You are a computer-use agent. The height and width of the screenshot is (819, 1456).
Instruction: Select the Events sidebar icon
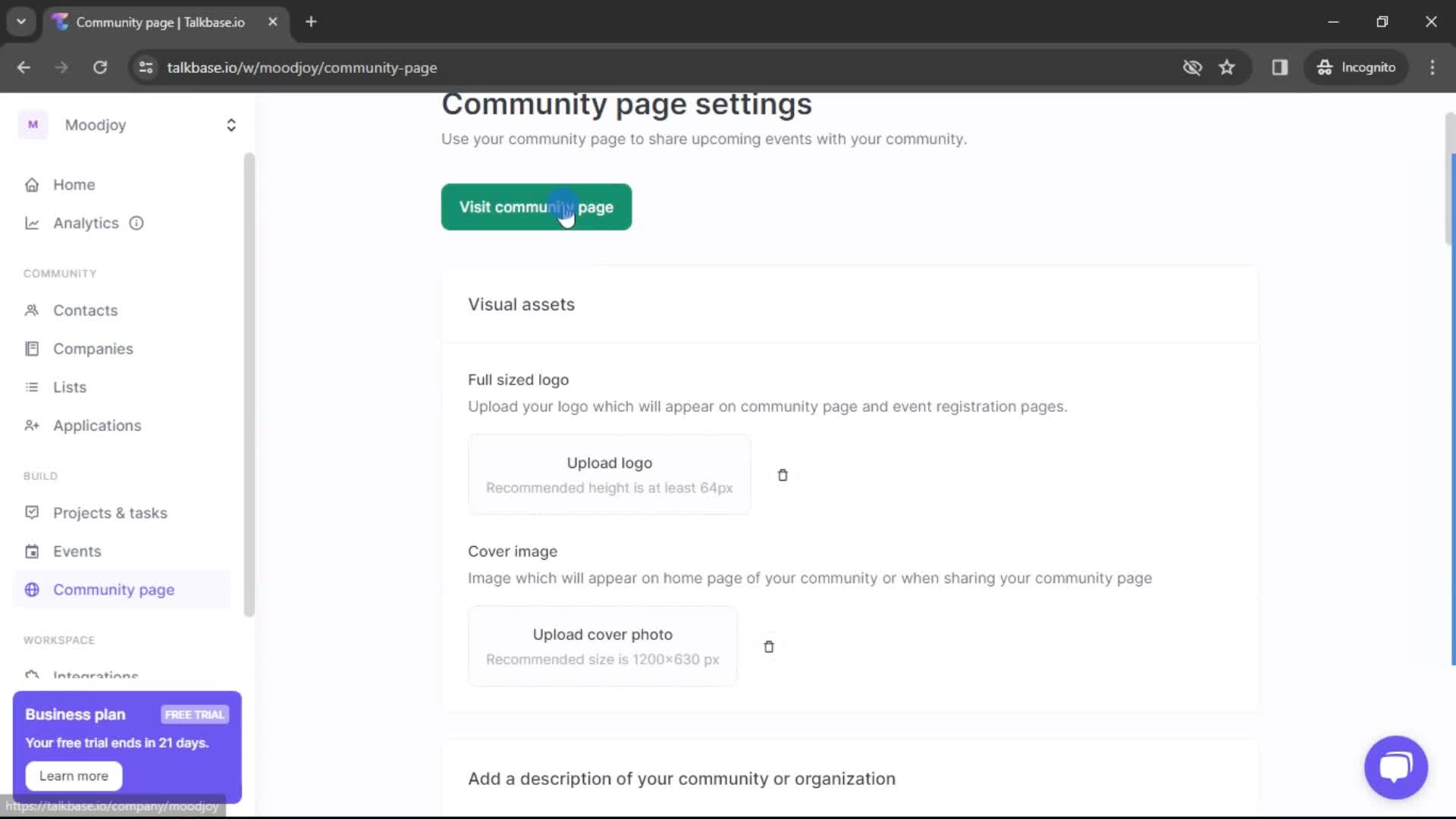tap(32, 550)
